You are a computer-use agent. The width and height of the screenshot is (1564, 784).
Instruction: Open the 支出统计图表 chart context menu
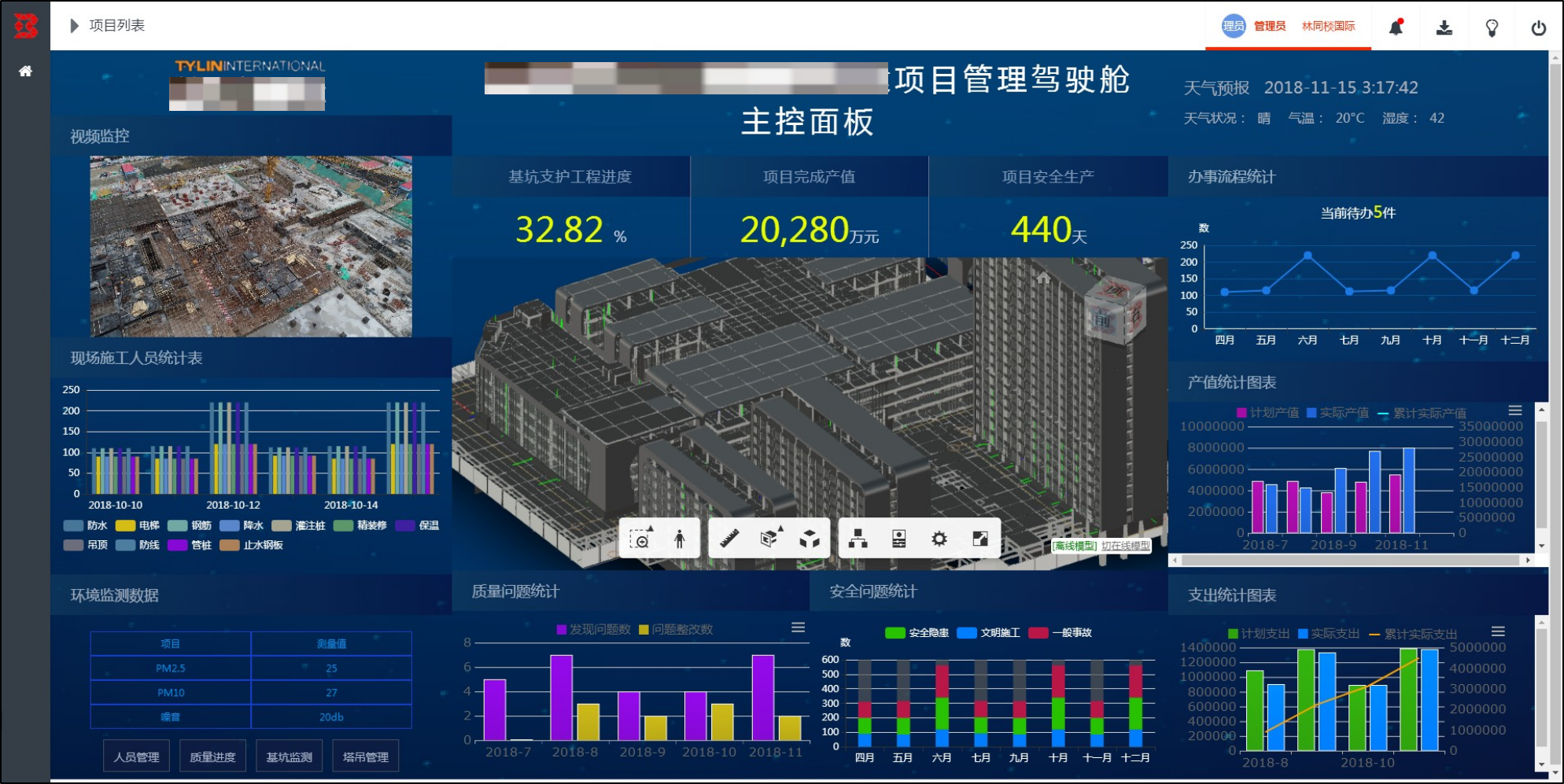(1498, 631)
